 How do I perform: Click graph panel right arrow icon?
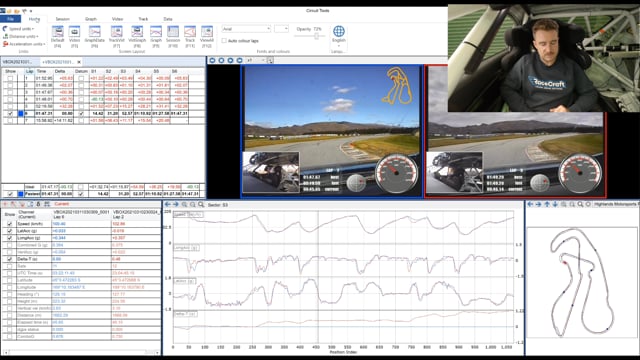coord(176,204)
